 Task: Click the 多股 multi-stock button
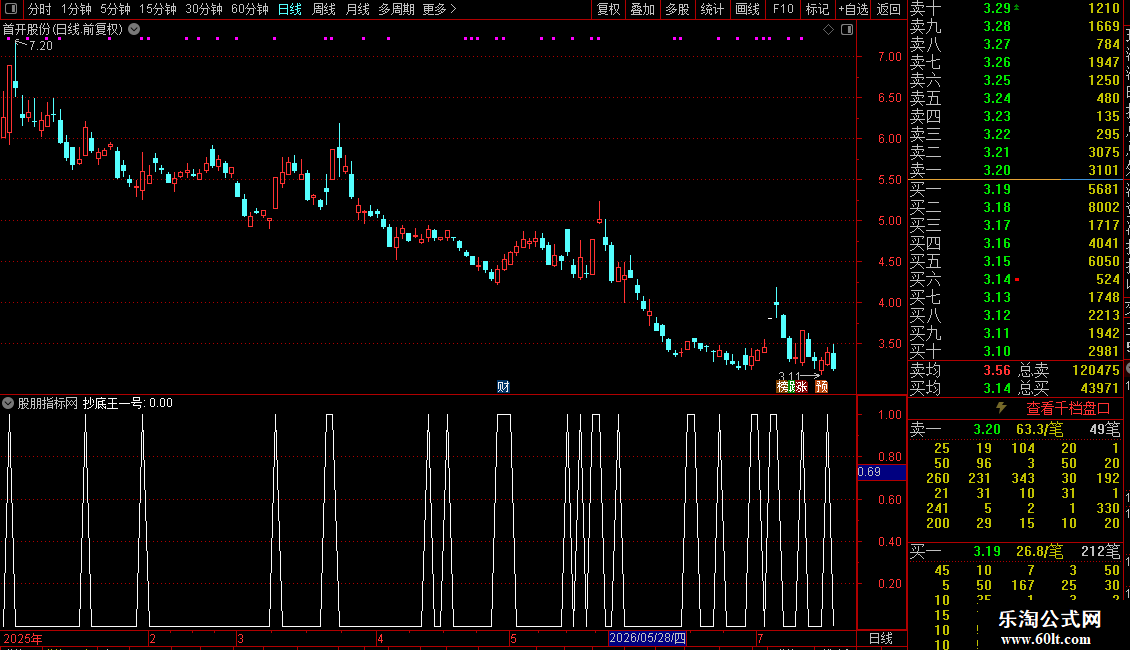pyautogui.click(x=677, y=9)
